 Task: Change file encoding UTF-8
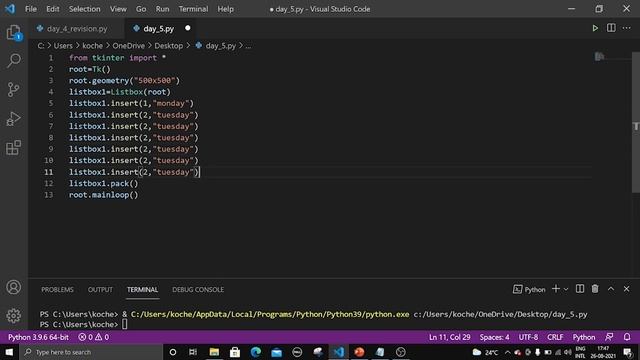pos(528,337)
